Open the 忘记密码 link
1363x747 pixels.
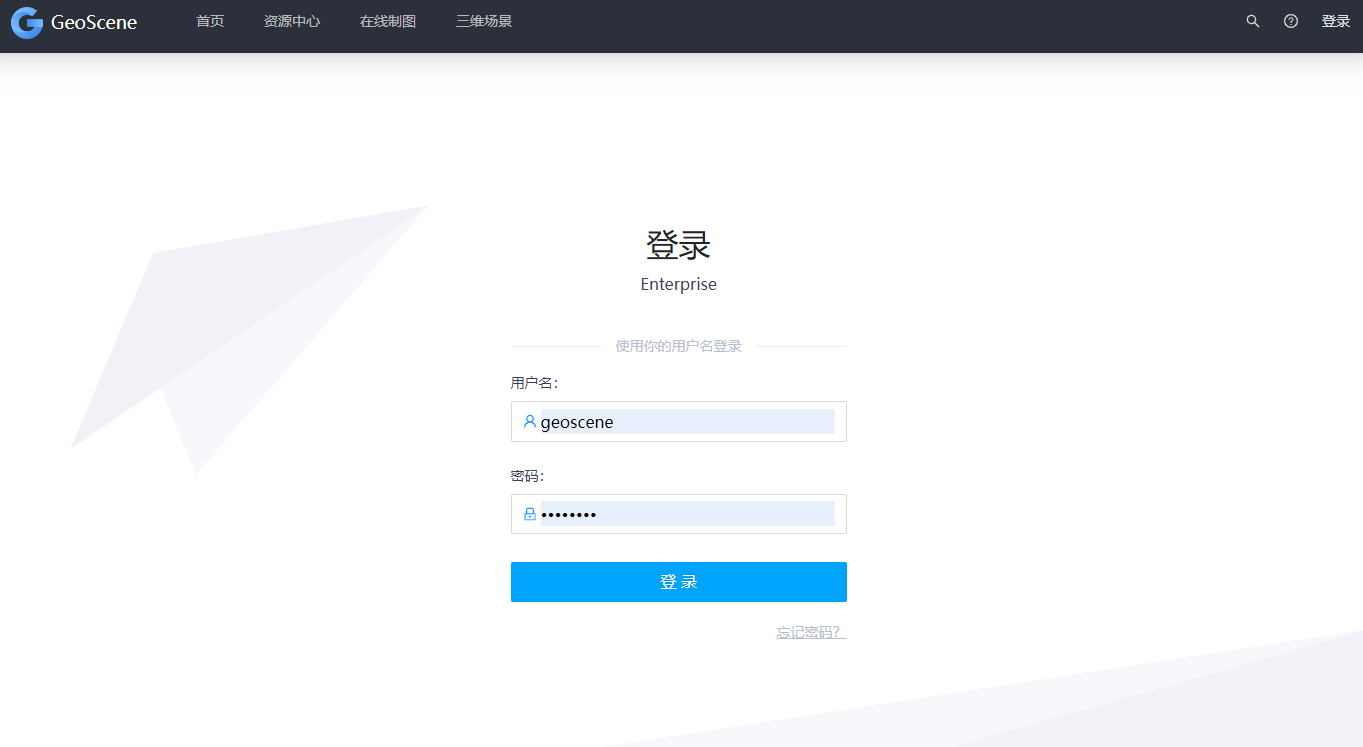tap(808, 631)
